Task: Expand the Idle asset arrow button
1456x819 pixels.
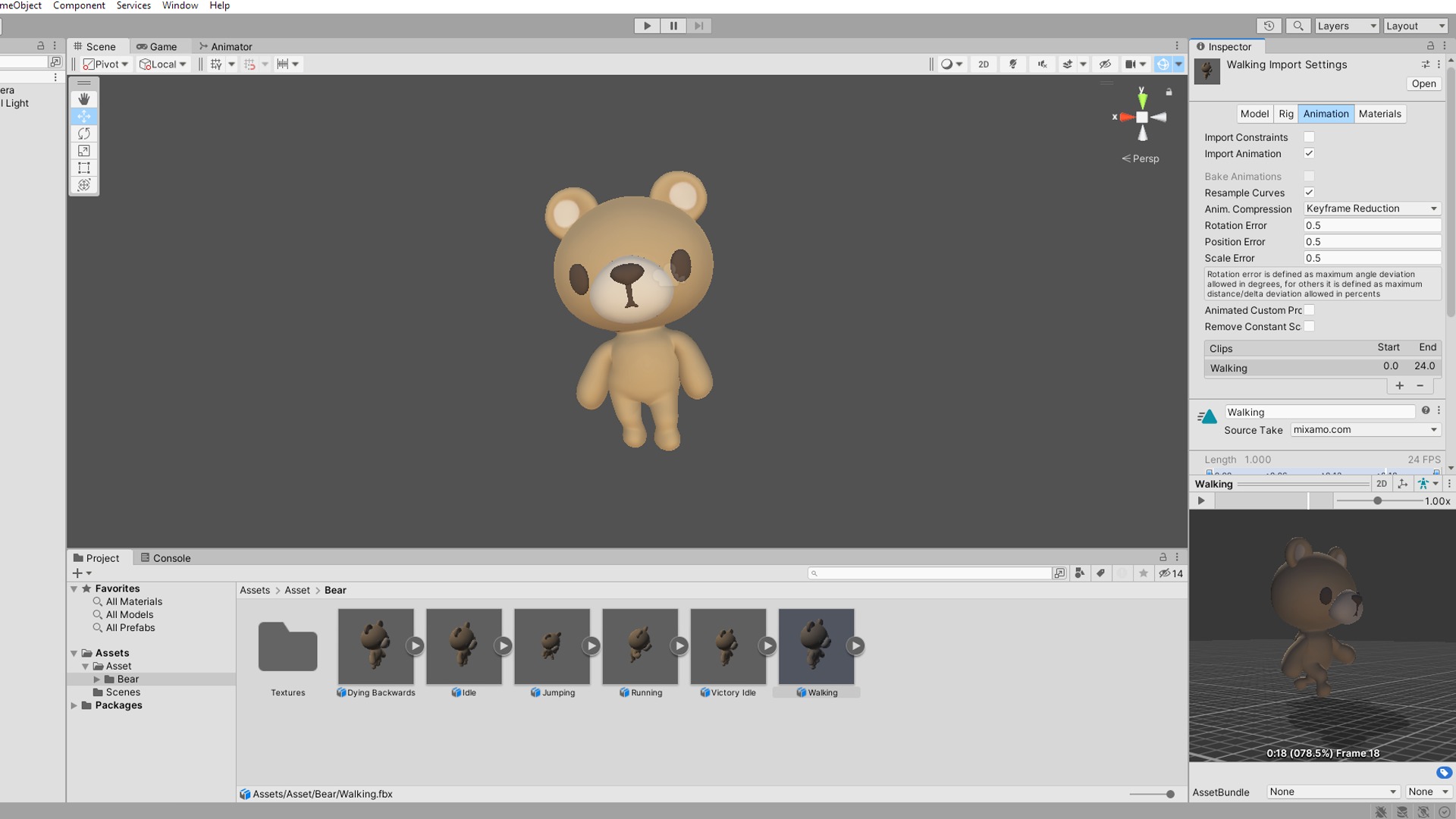Action: click(503, 646)
